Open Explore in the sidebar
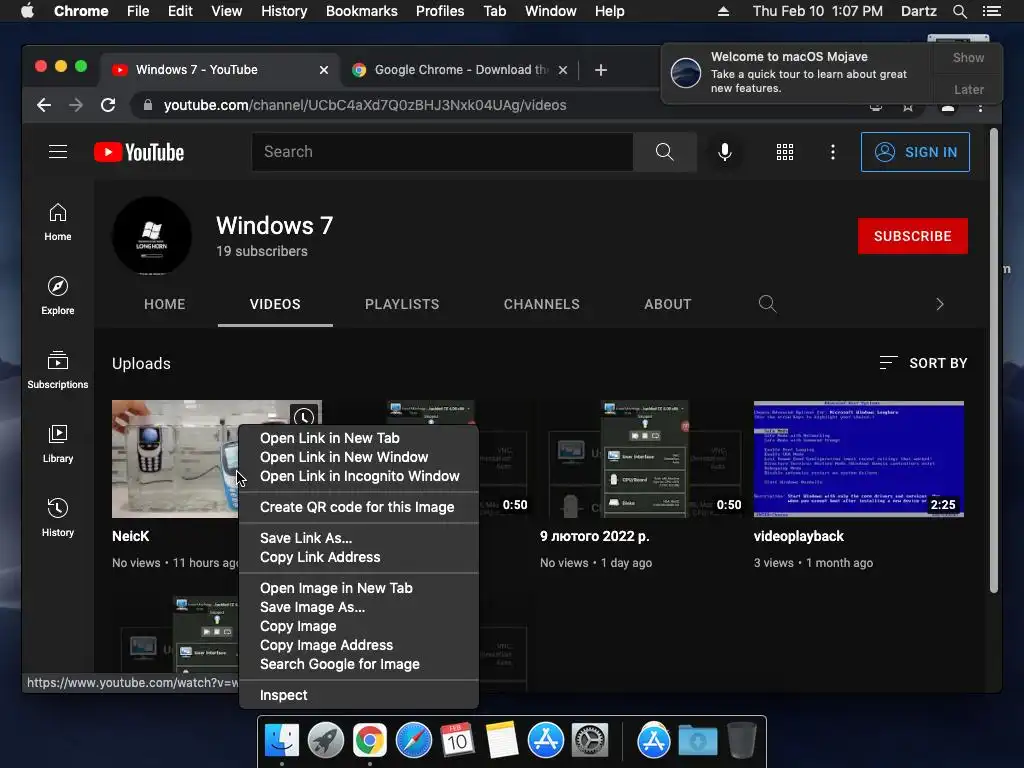Image resolution: width=1024 pixels, height=768 pixels. 58,296
